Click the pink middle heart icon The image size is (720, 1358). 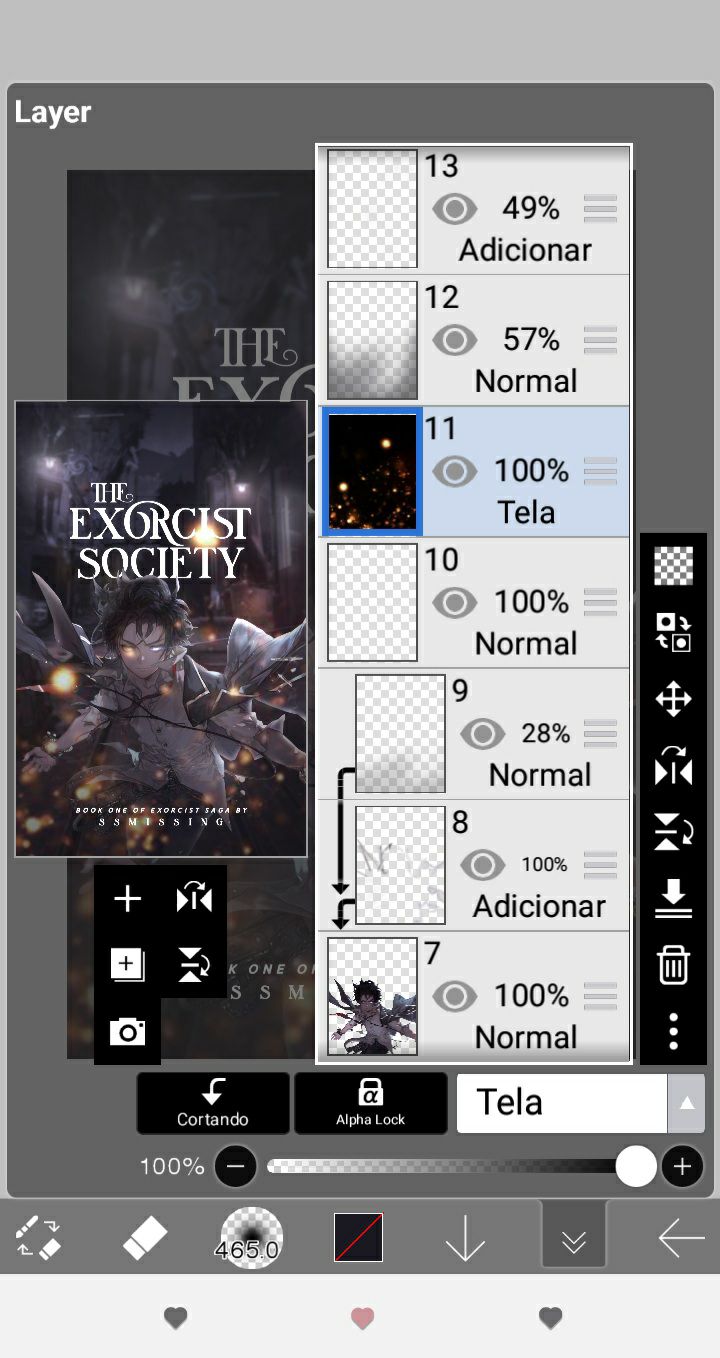point(362,1318)
